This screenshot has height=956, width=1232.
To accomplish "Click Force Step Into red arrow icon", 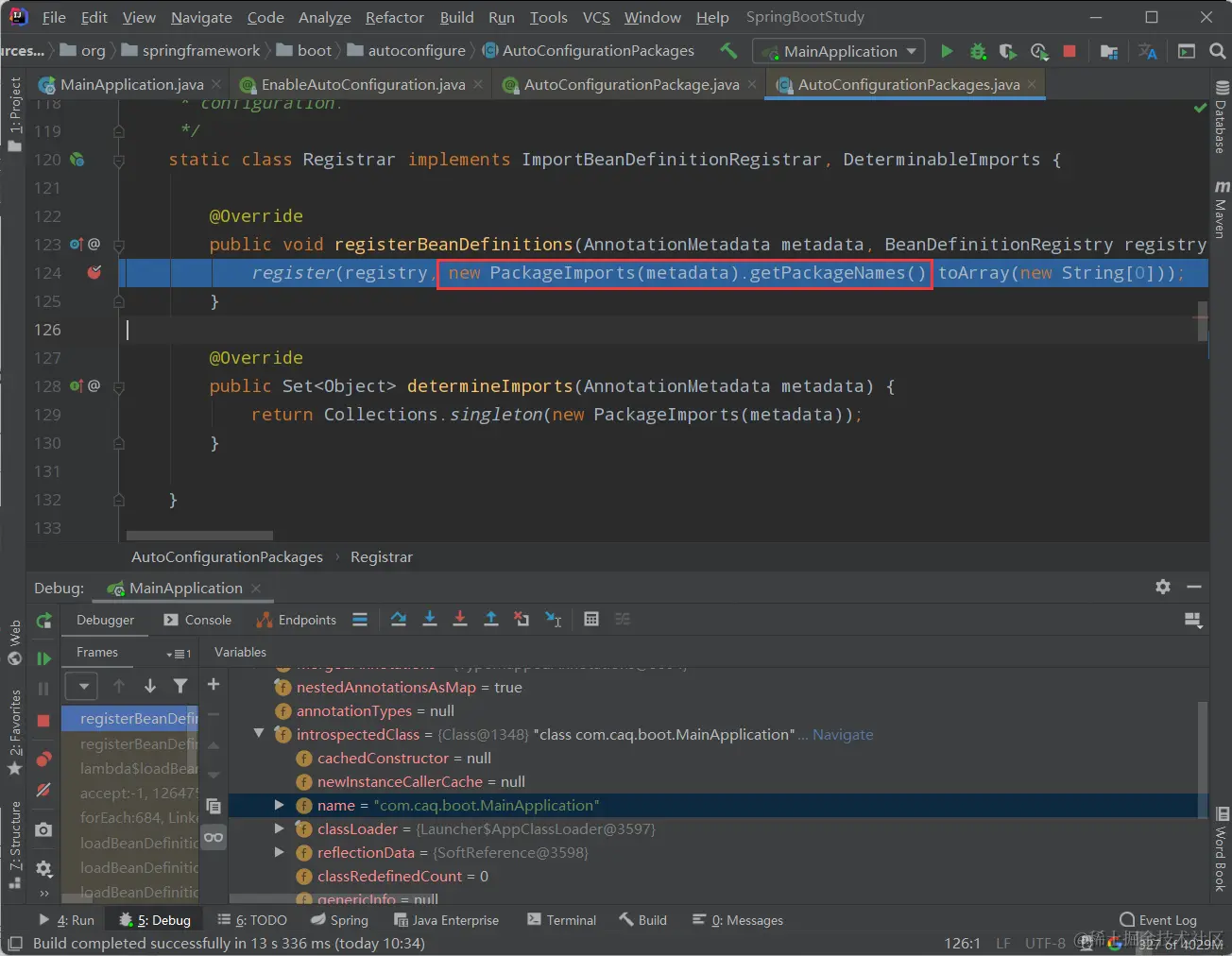I will coord(460,620).
